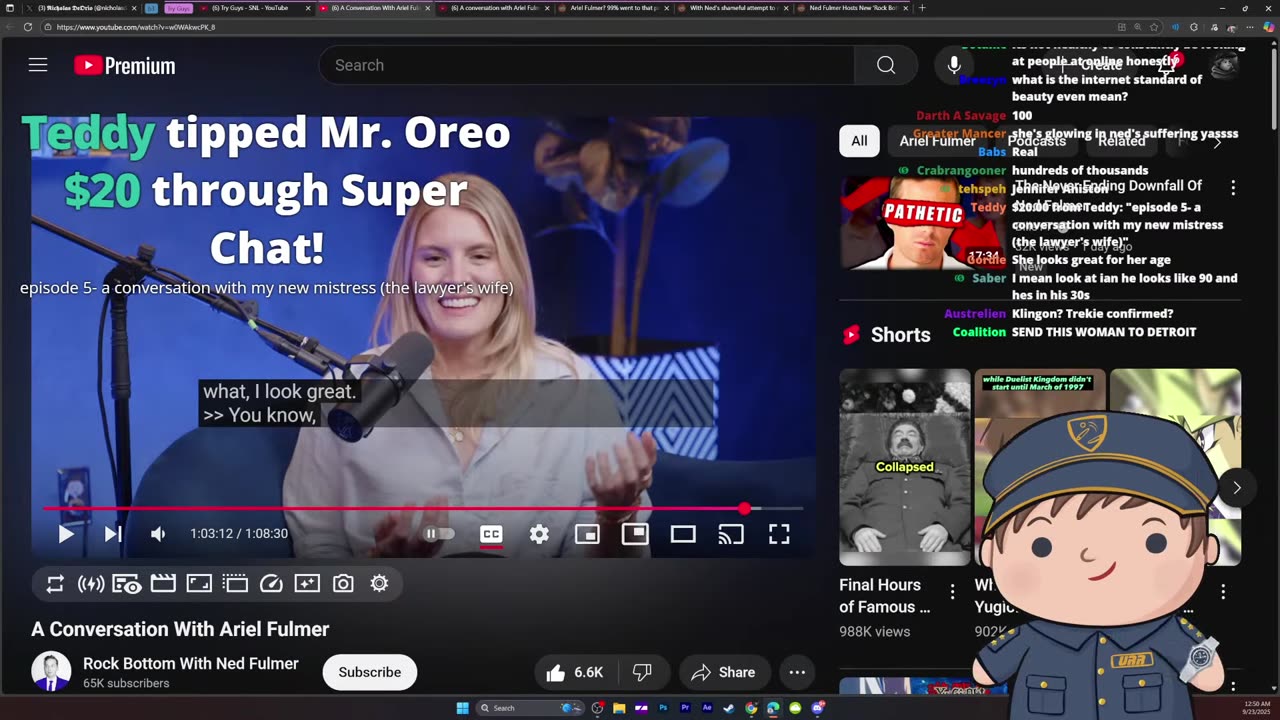Viewport: 1280px width, 720px height.
Task: Open the playback speed gauge
Action: pos(271,584)
